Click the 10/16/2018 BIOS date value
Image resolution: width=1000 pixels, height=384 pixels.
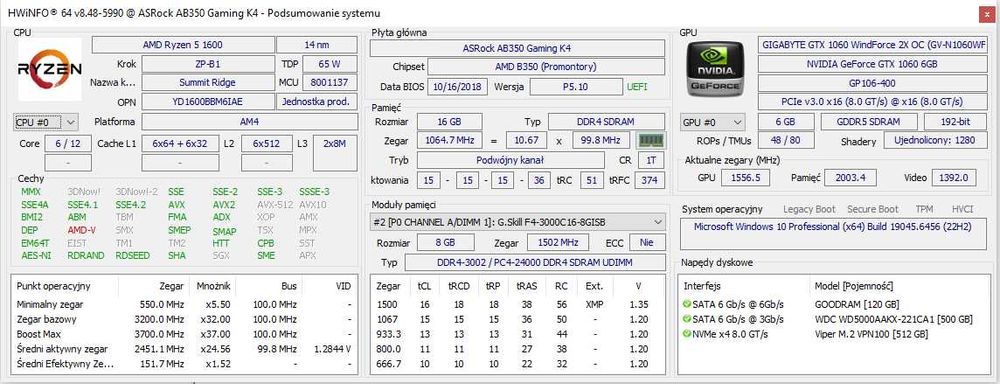click(x=457, y=86)
